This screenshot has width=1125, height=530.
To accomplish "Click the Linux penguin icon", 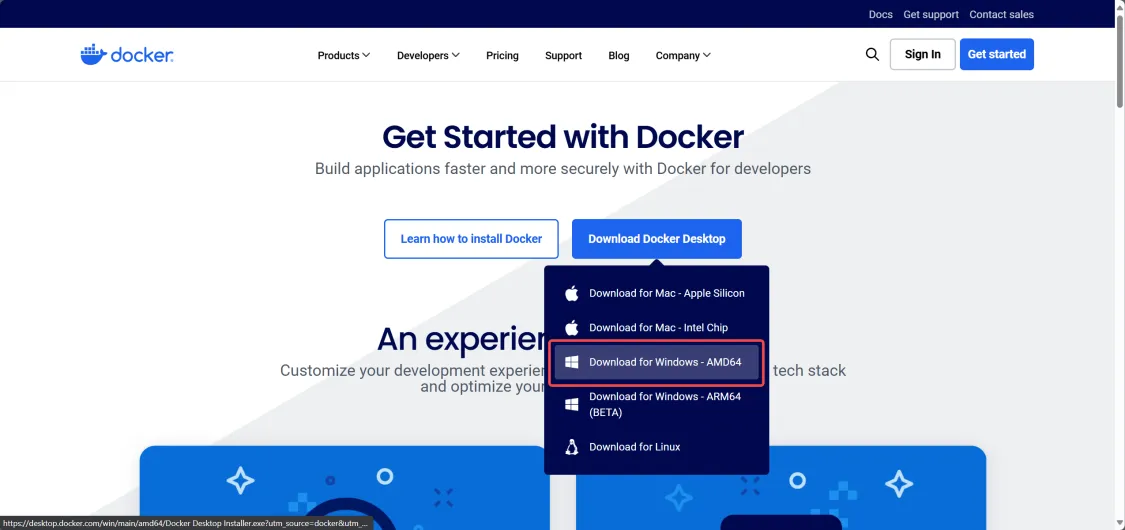I will click(x=571, y=447).
